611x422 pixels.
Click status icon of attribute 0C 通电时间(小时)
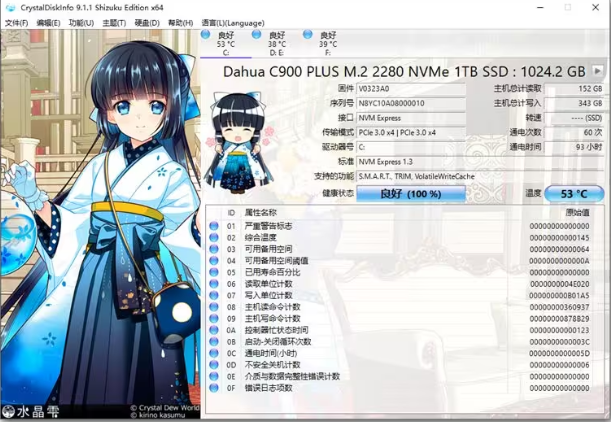pos(214,353)
